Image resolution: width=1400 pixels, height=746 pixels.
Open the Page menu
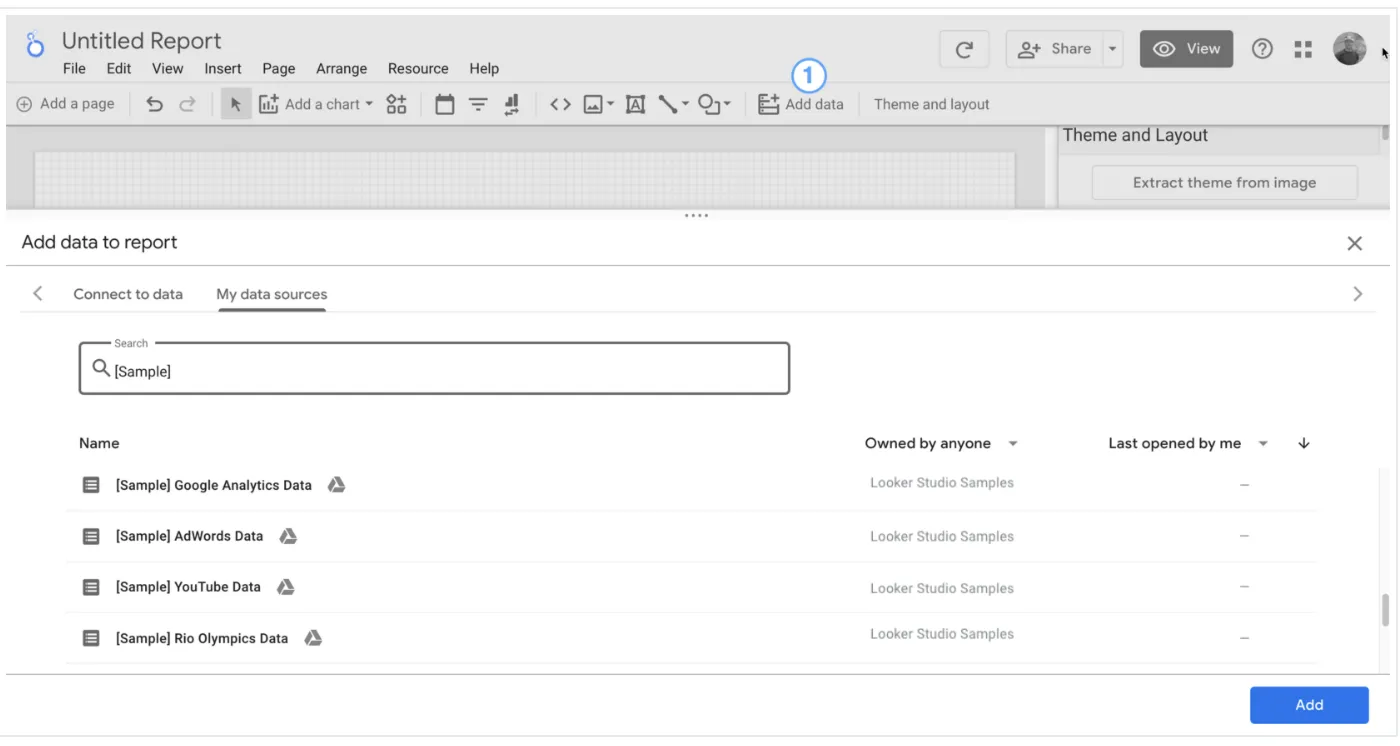click(x=279, y=69)
